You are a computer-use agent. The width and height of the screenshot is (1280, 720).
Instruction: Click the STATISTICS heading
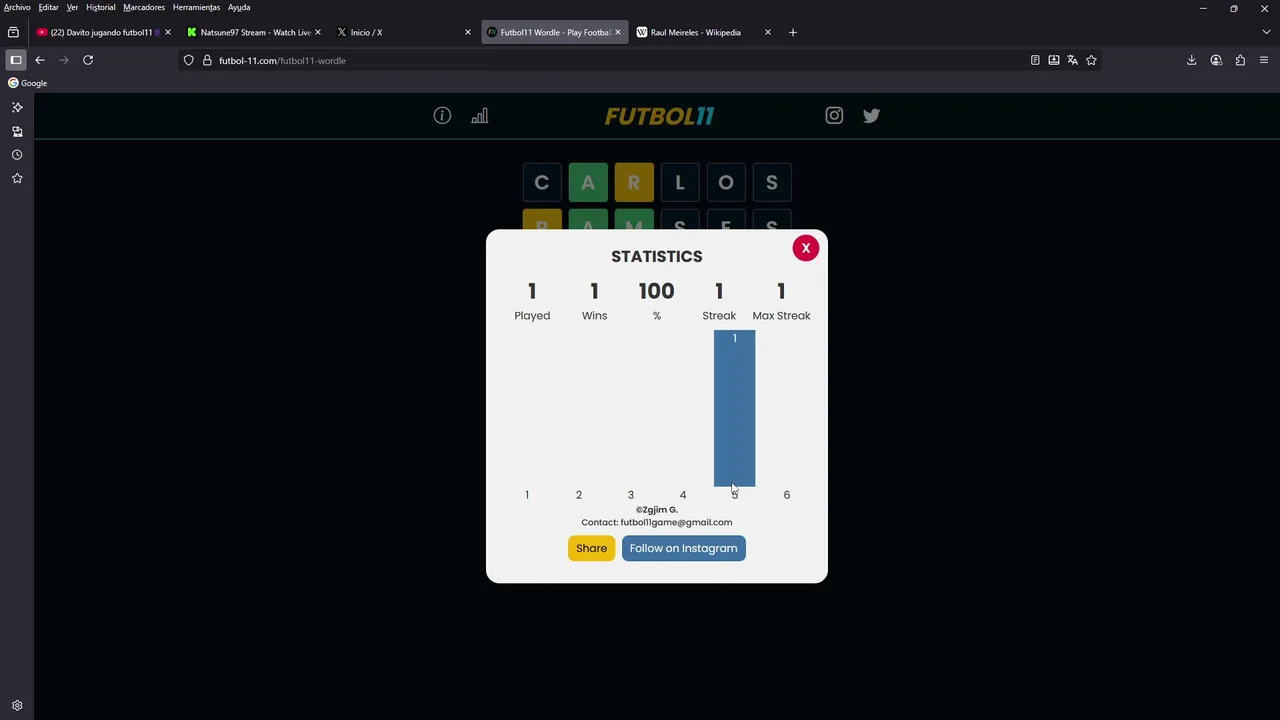(657, 256)
